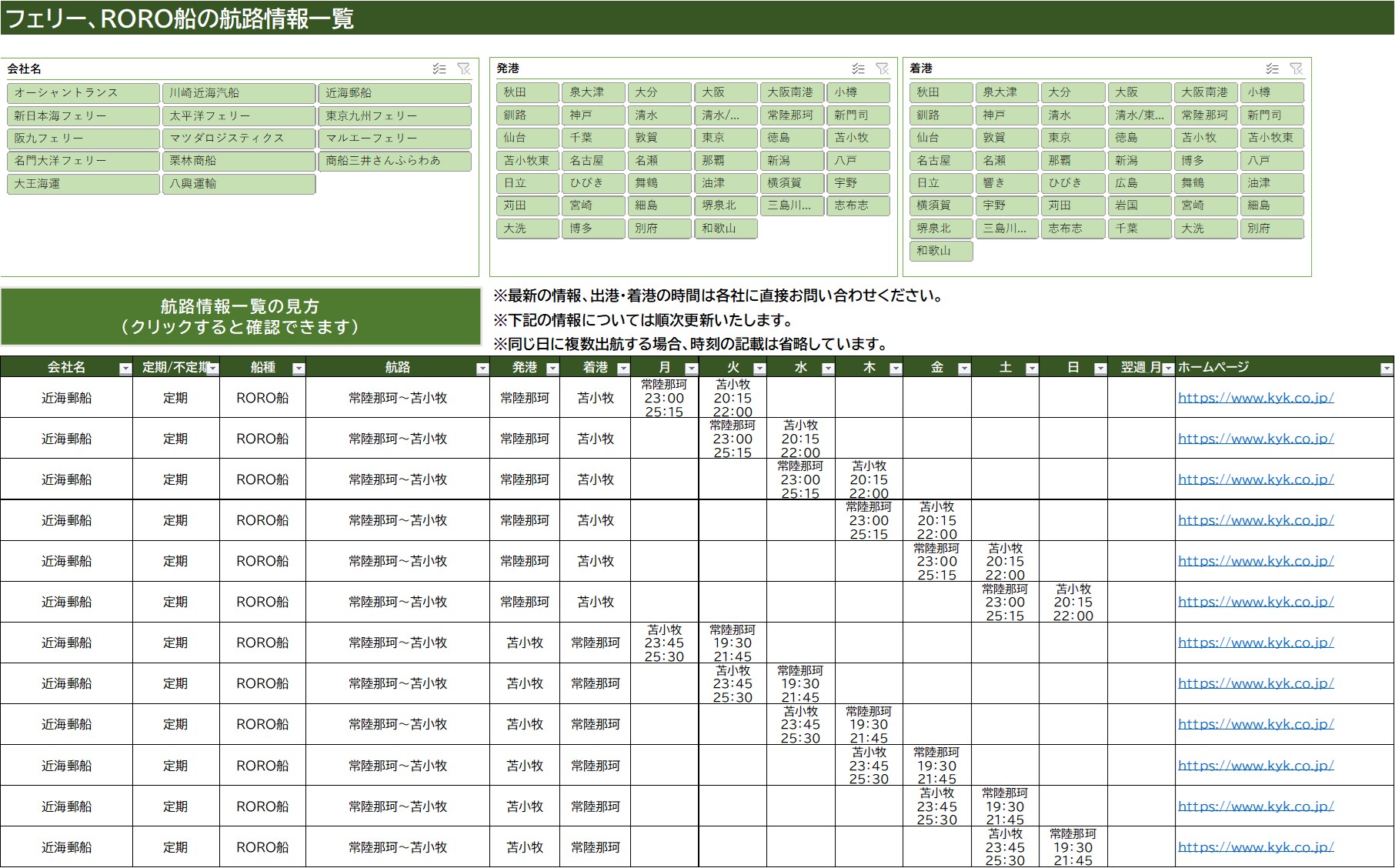Open 日 column filter dropdown
Image resolution: width=1395 pixels, height=868 pixels.
1100,369
